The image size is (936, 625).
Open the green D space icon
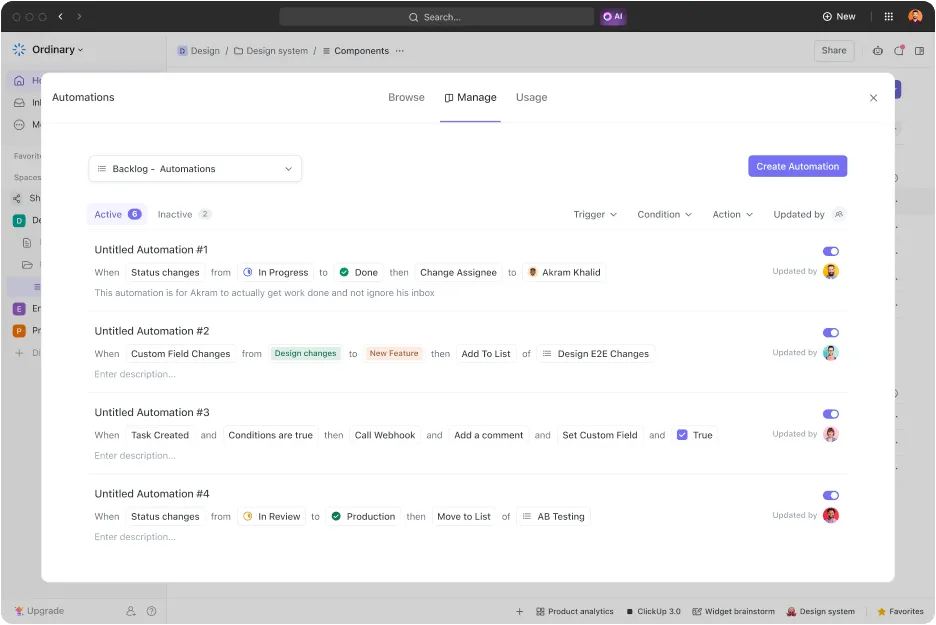click(x=19, y=221)
